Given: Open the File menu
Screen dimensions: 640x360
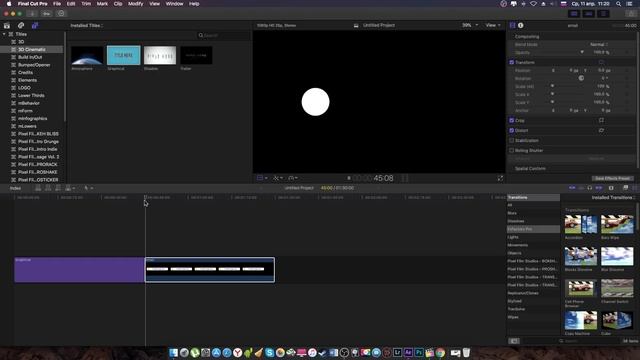Looking at the screenshot, I should (57, 4).
